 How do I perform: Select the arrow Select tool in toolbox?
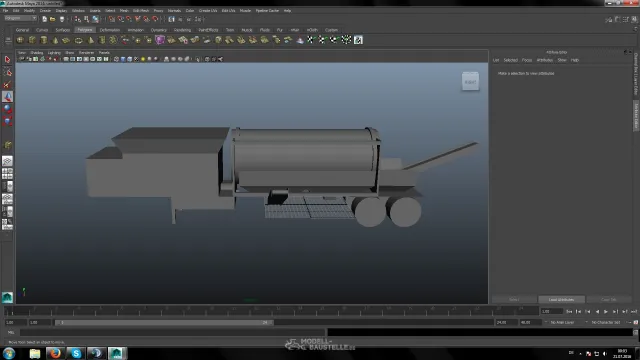(x=7, y=60)
